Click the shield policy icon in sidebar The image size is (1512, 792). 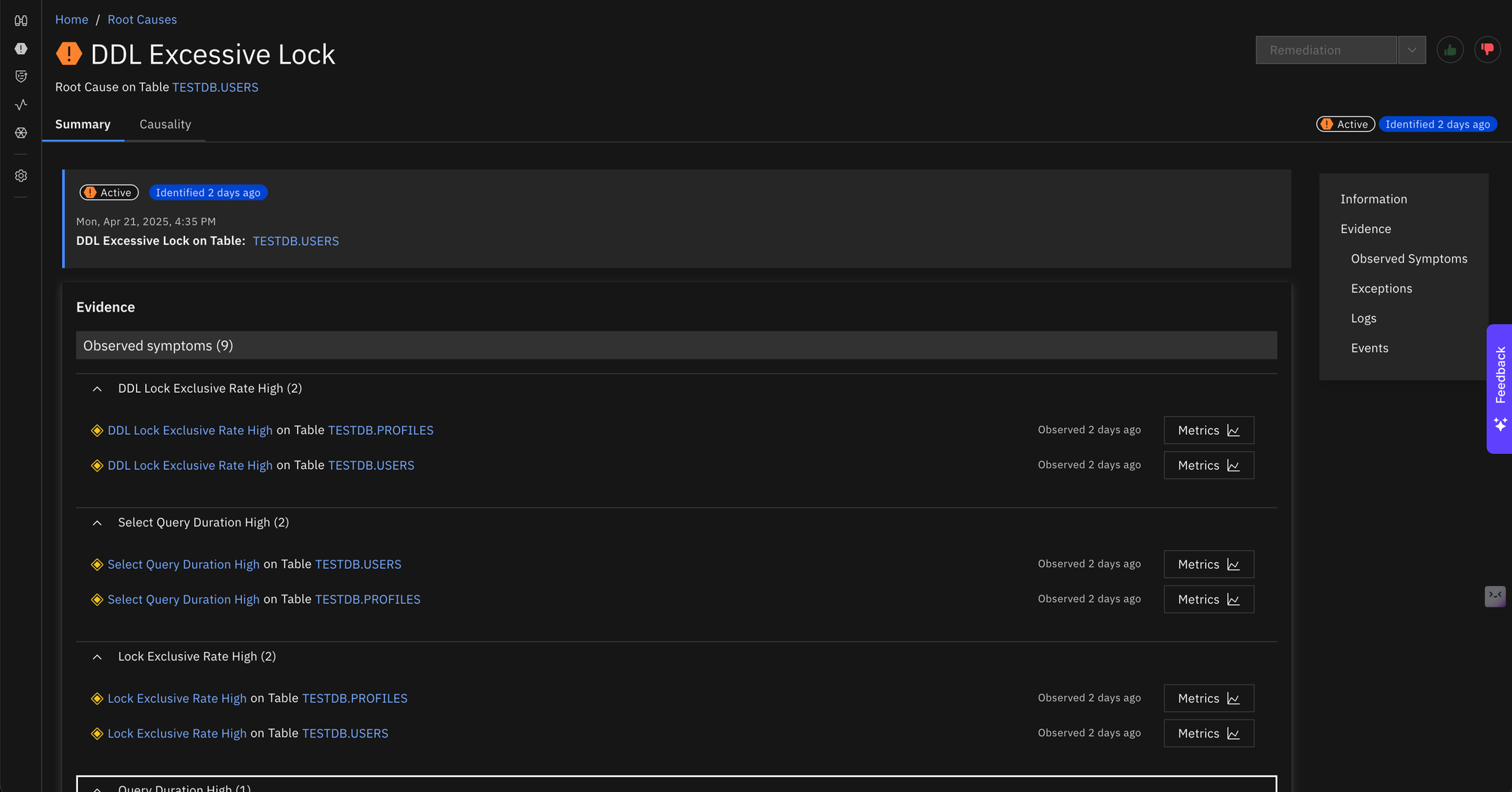coord(21,76)
